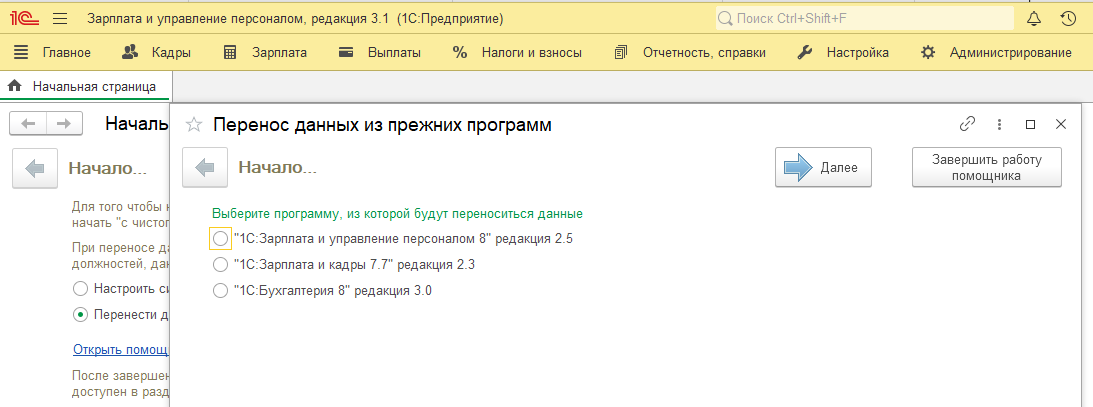This screenshot has width=1093, height=407.
Task: Open the dialog's three-dot more menu
Action: (999, 125)
